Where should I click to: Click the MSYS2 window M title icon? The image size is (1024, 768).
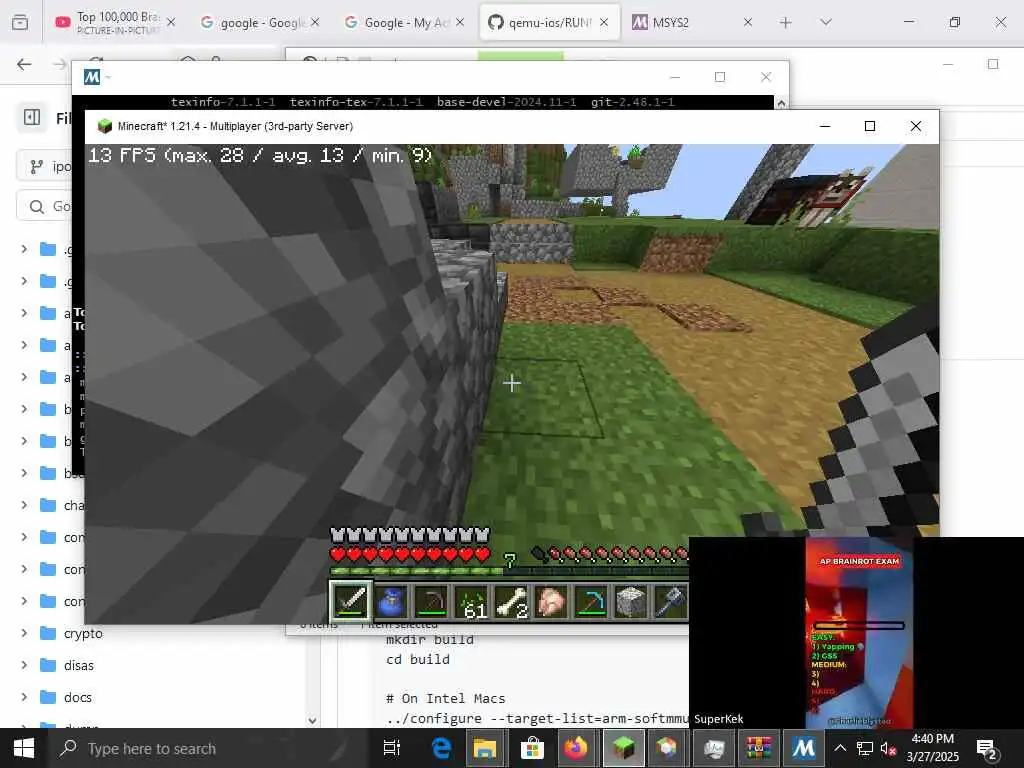click(x=92, y=77)
